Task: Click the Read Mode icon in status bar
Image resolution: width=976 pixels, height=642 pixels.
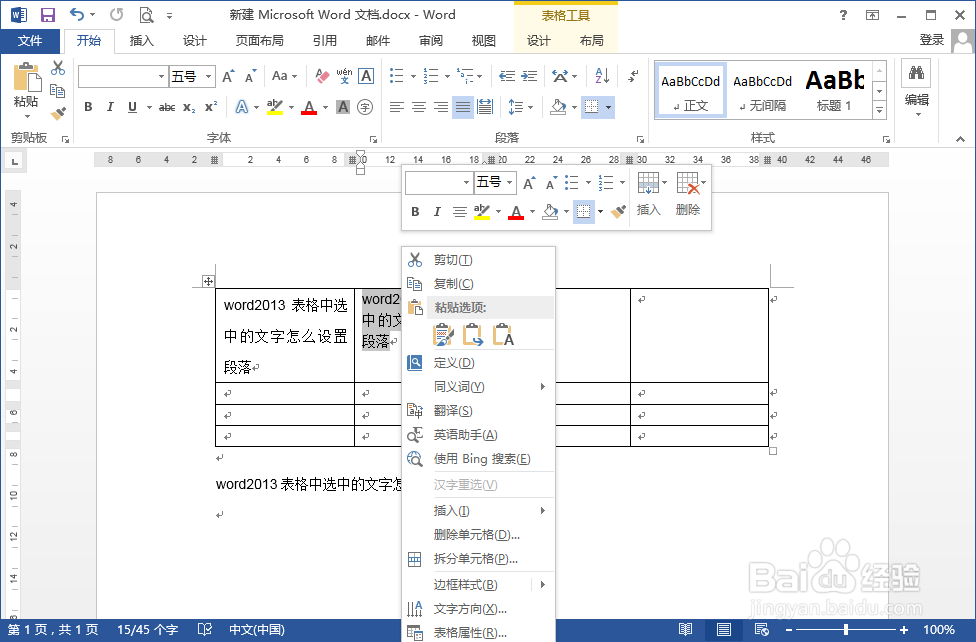Action: (x=685, y=630)
